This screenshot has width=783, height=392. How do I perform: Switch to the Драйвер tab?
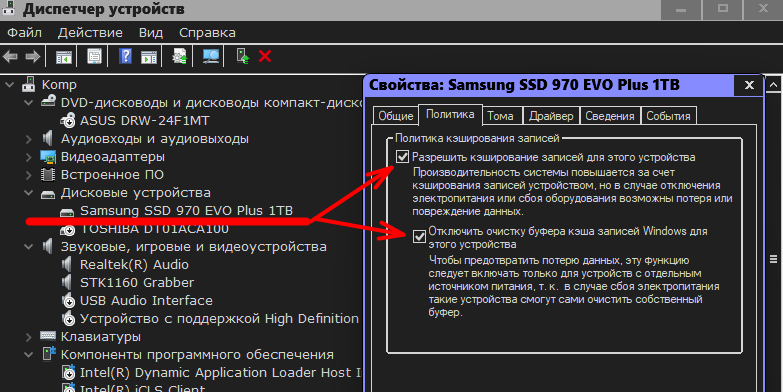pyautogui.click(x=551, y=116)
